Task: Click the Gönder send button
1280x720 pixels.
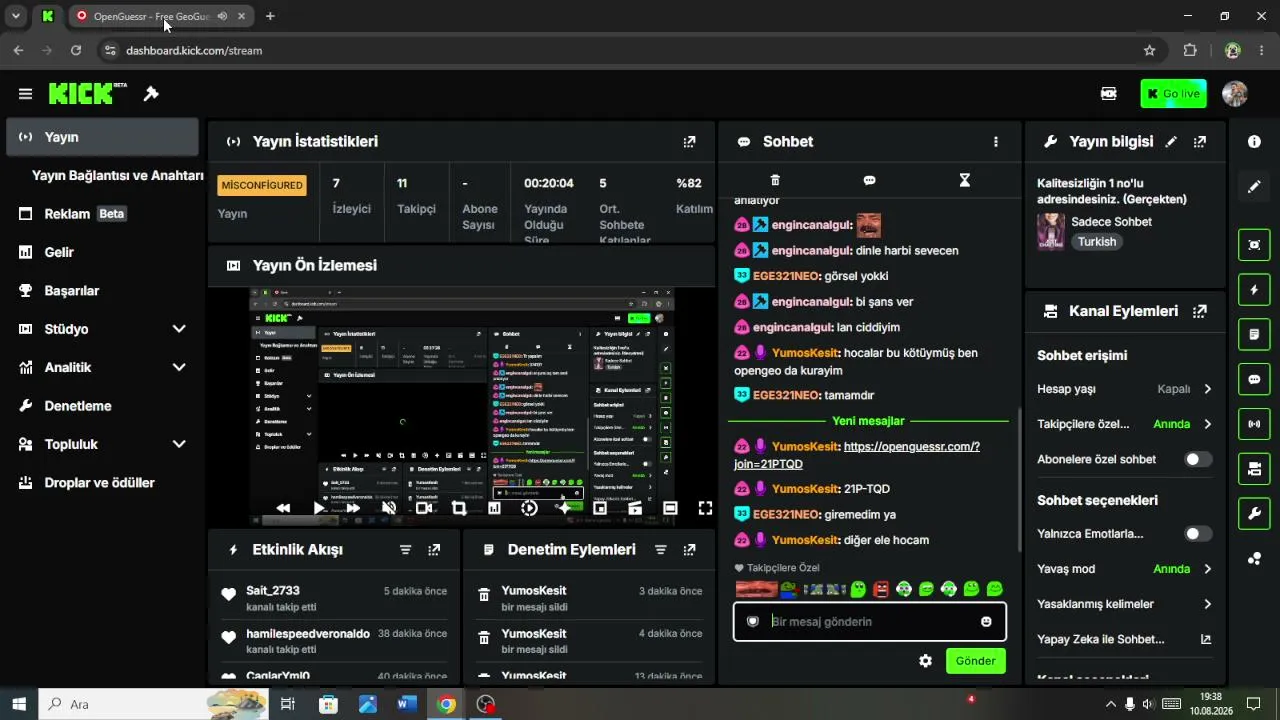Action: pyautogui.click(x=975, y=661)
